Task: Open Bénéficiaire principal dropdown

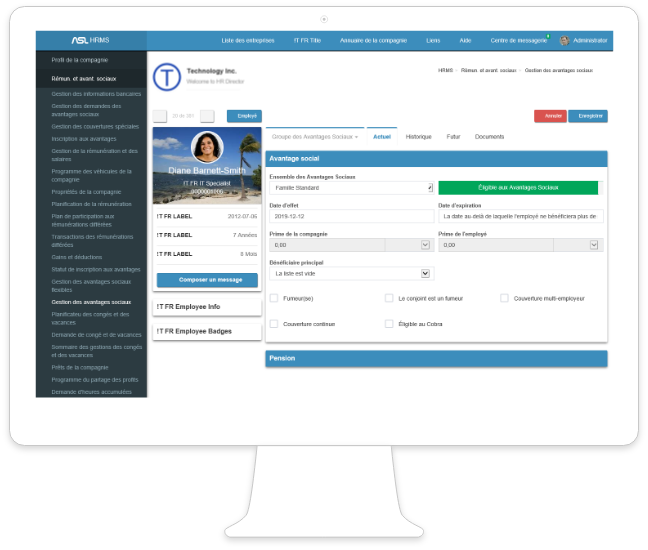Action: pyautogui.click(x=352, y=274)
